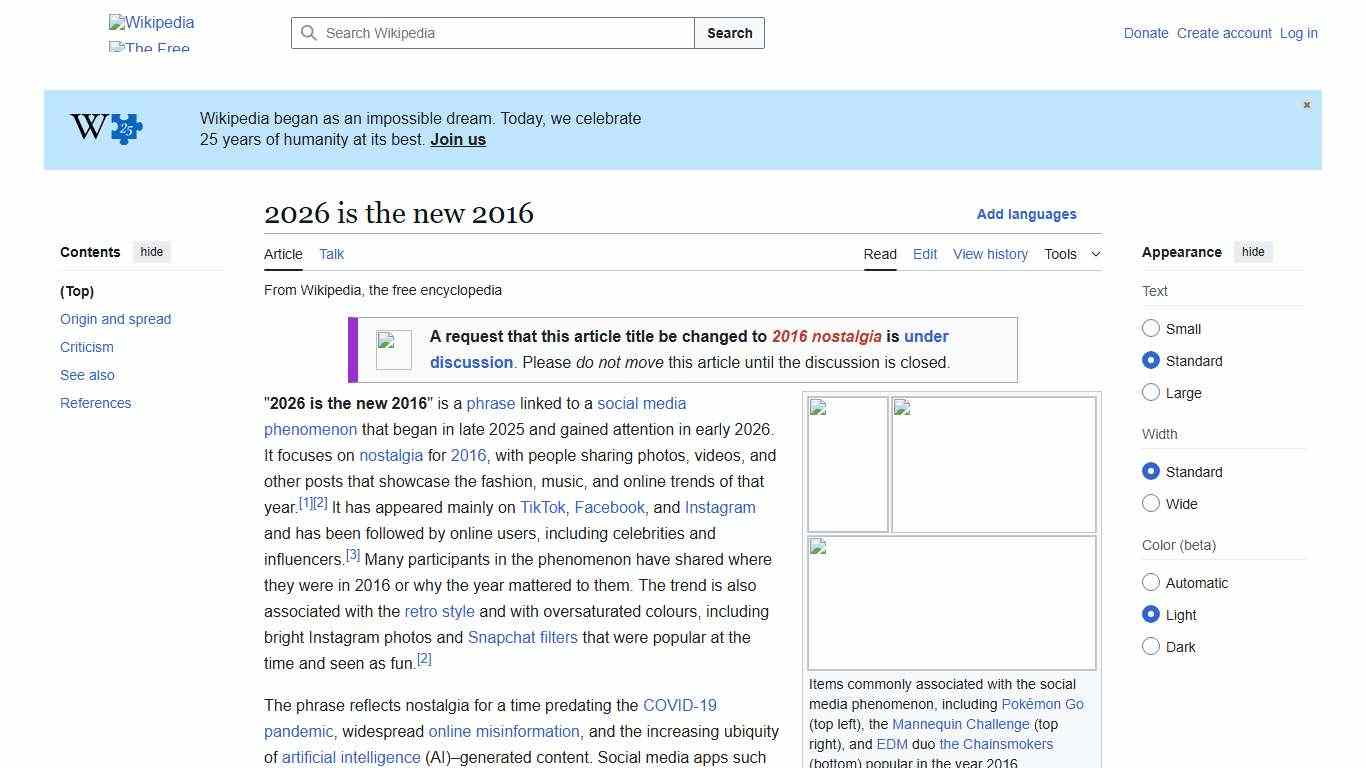This screenshot has width=1366, height=768.
Task: Dismiss the anniversary banner
Action: pos(1306,104)
